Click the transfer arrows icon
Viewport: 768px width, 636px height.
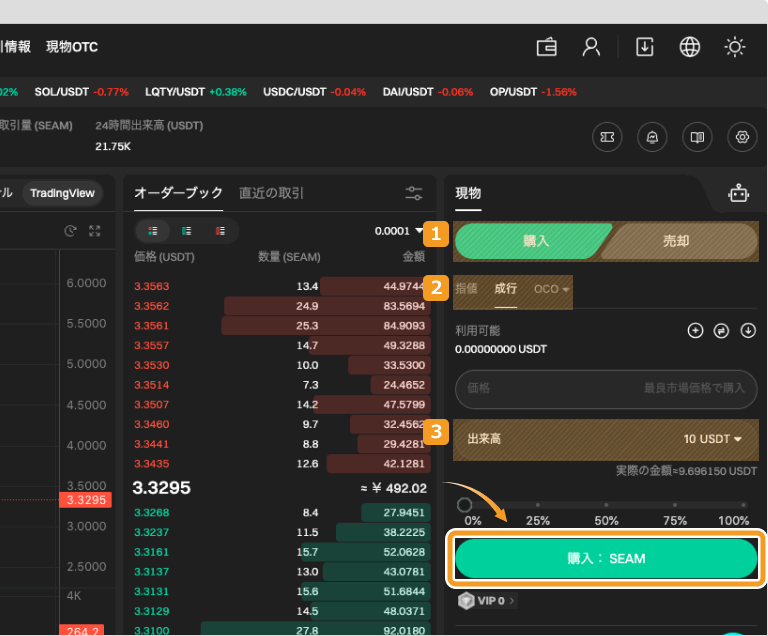coord(721,331)
